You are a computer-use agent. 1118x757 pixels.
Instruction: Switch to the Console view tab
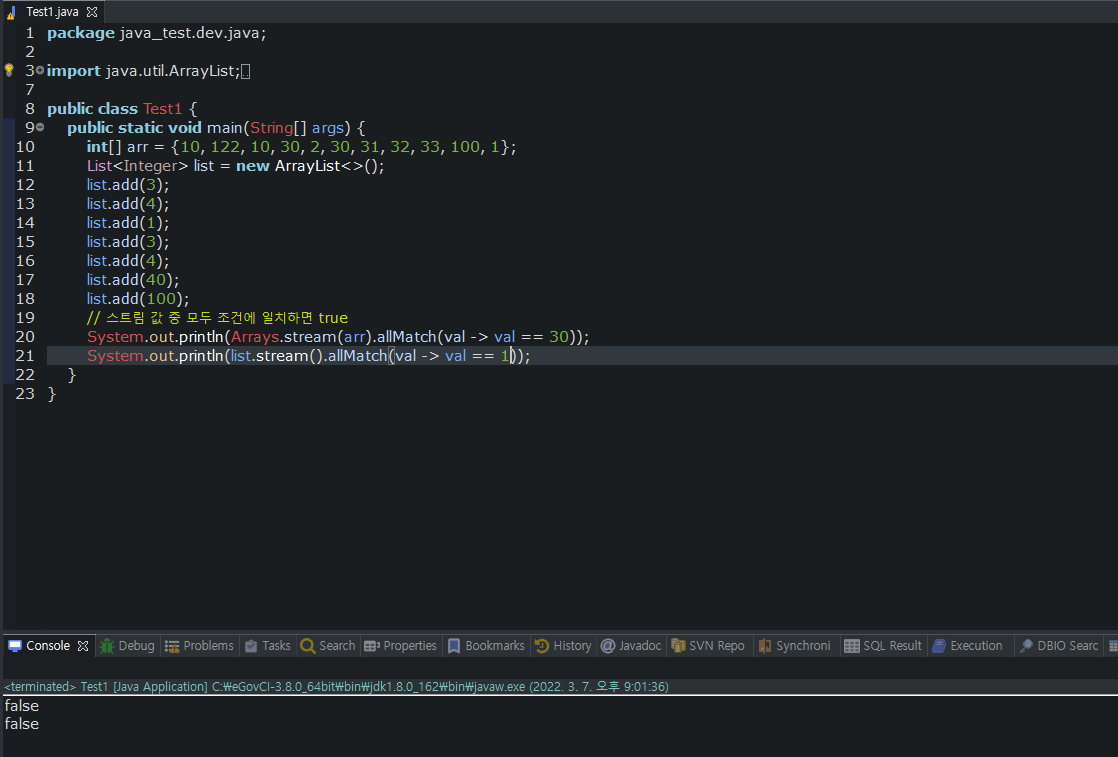48,646
